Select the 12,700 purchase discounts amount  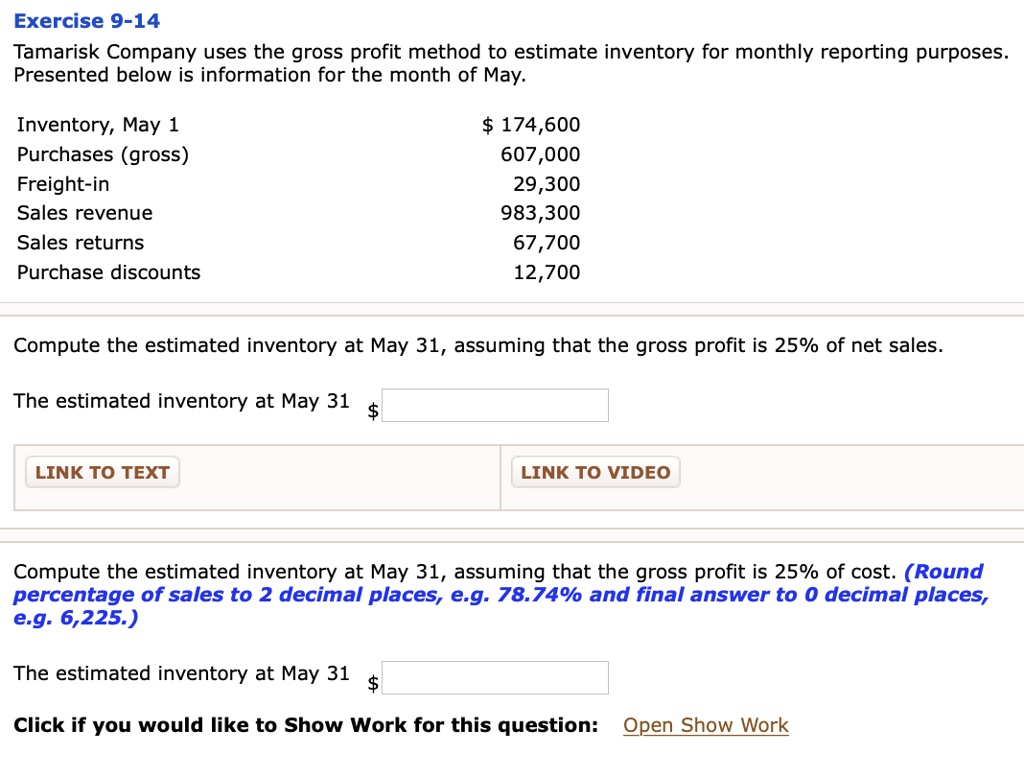(548, 272)
